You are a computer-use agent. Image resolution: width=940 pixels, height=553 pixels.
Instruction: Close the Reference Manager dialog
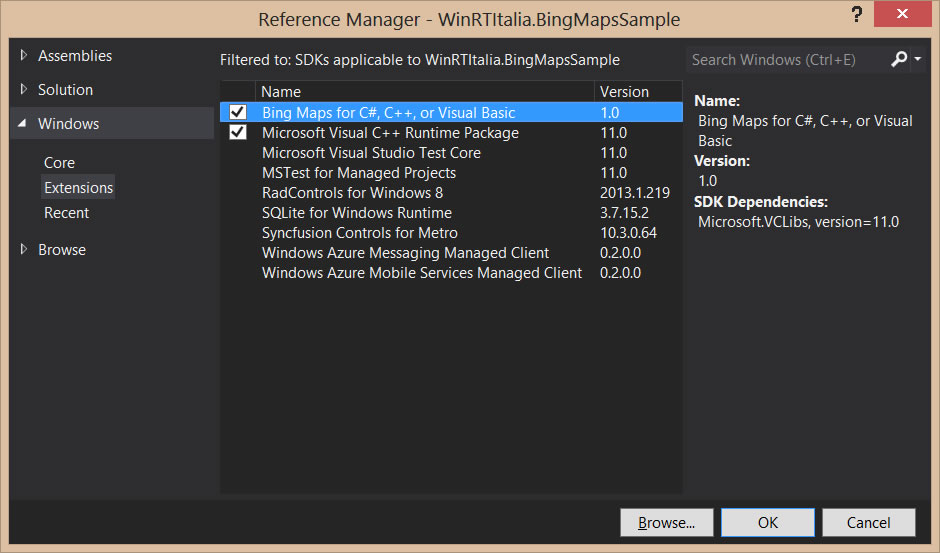point(902,14)
